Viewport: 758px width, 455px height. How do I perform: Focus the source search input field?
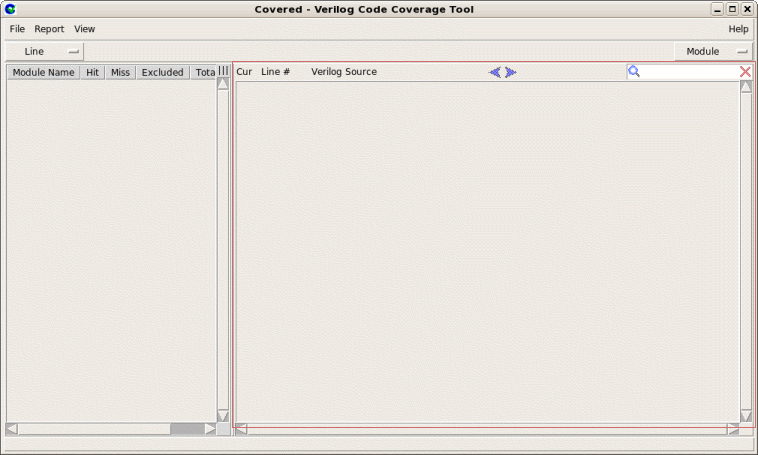(689, 72)
